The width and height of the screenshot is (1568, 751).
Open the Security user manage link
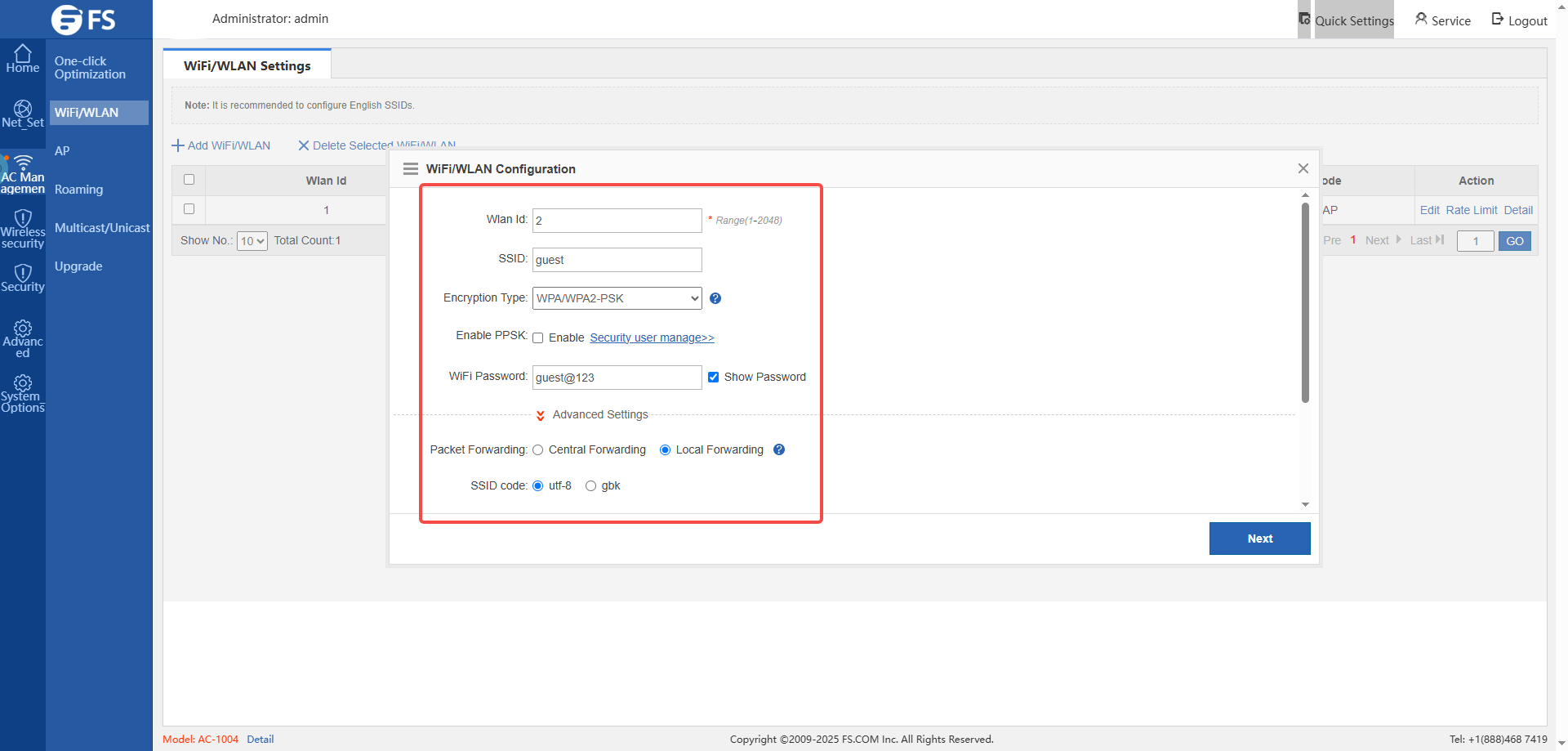[651, 338]
